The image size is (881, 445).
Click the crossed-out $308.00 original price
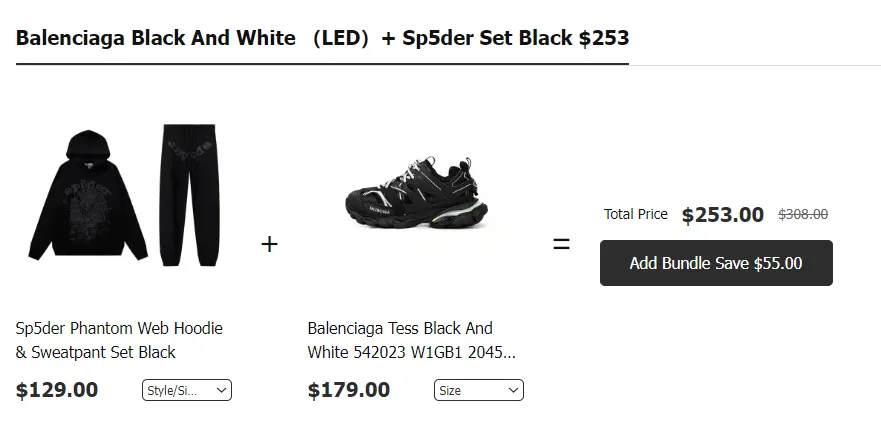[x=803, y=214]
